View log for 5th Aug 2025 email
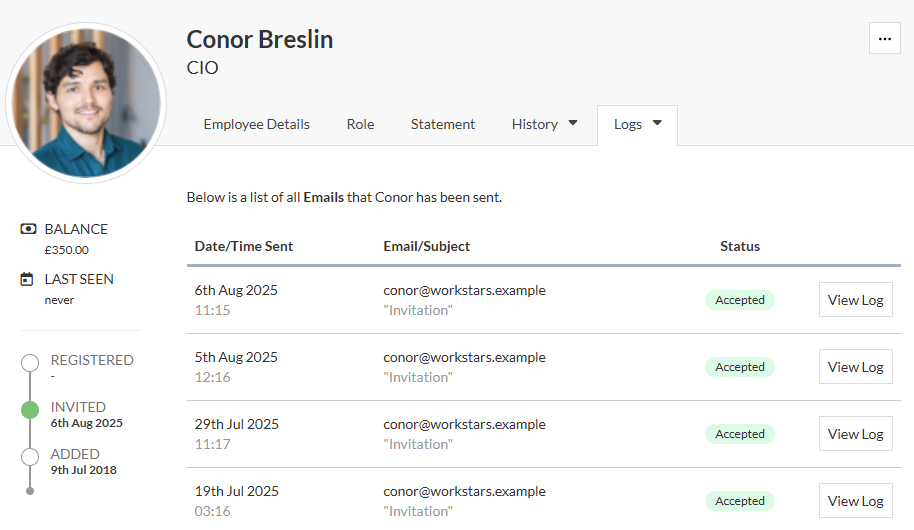 point(855,367)
